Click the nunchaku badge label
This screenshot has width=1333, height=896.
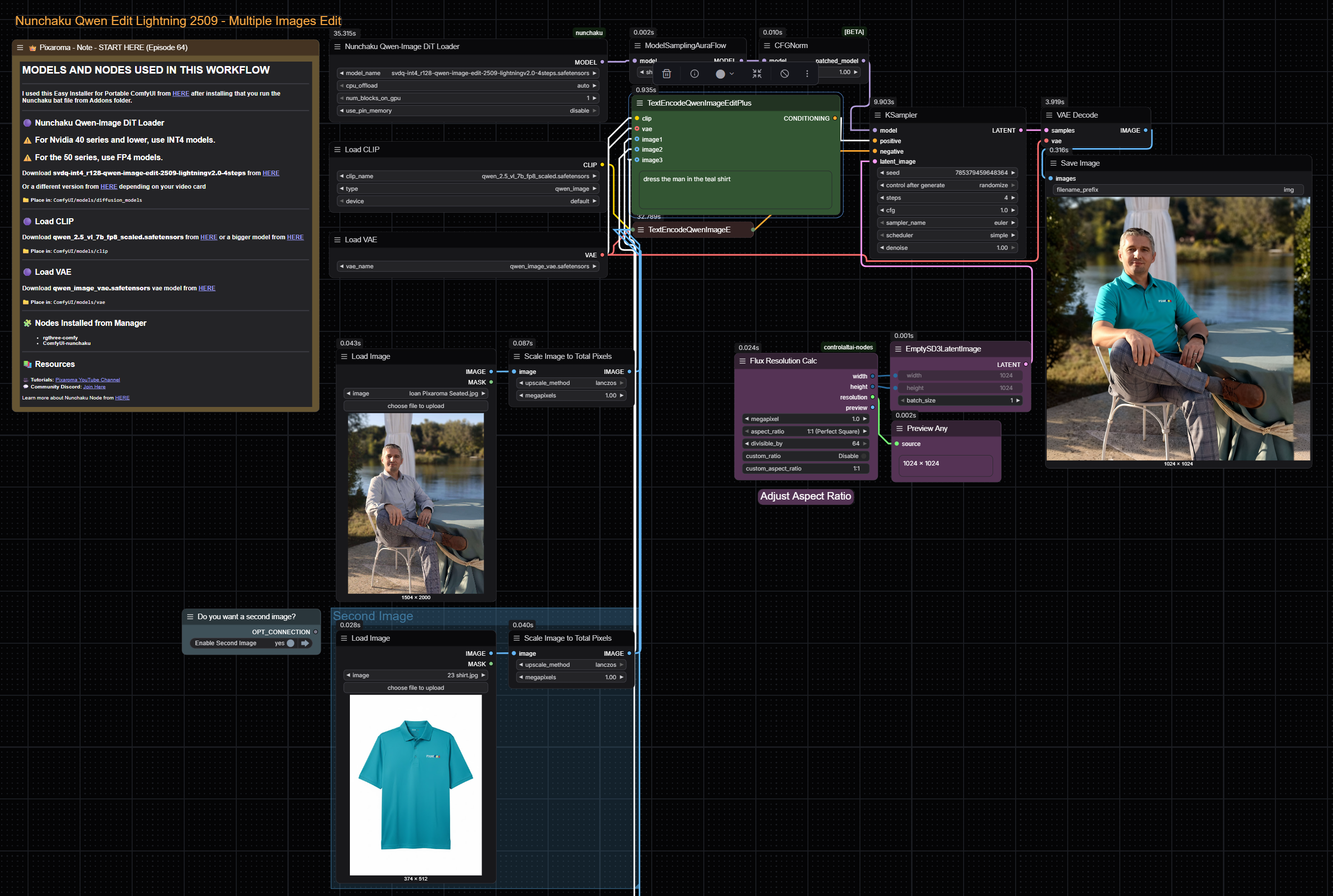(589, 33)
